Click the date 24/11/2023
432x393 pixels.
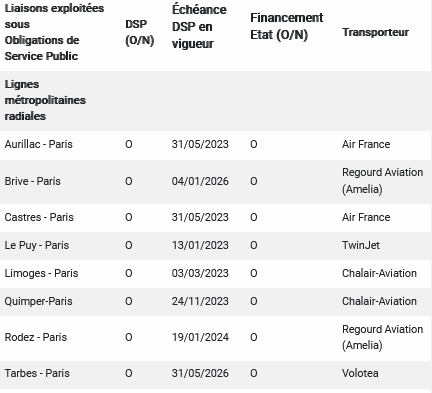pyautogui.click(x=200, y=301)
